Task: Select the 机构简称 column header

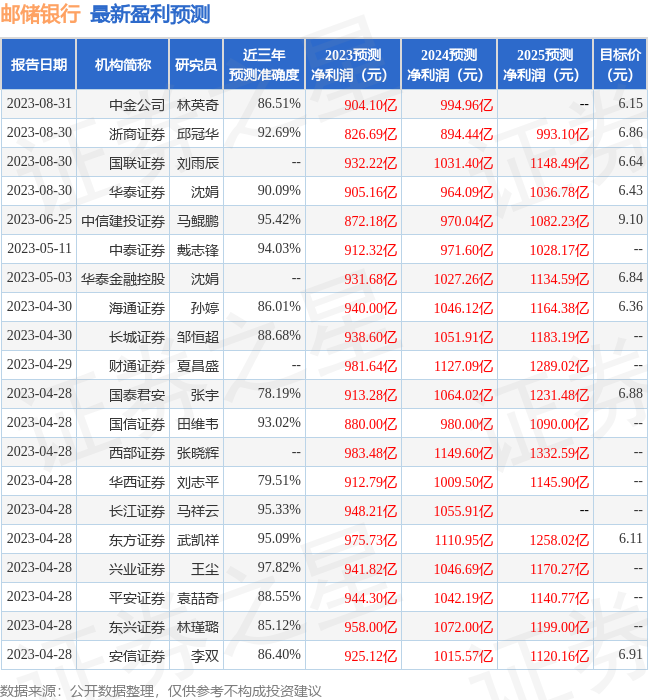Action: click(x=123, y=65)
